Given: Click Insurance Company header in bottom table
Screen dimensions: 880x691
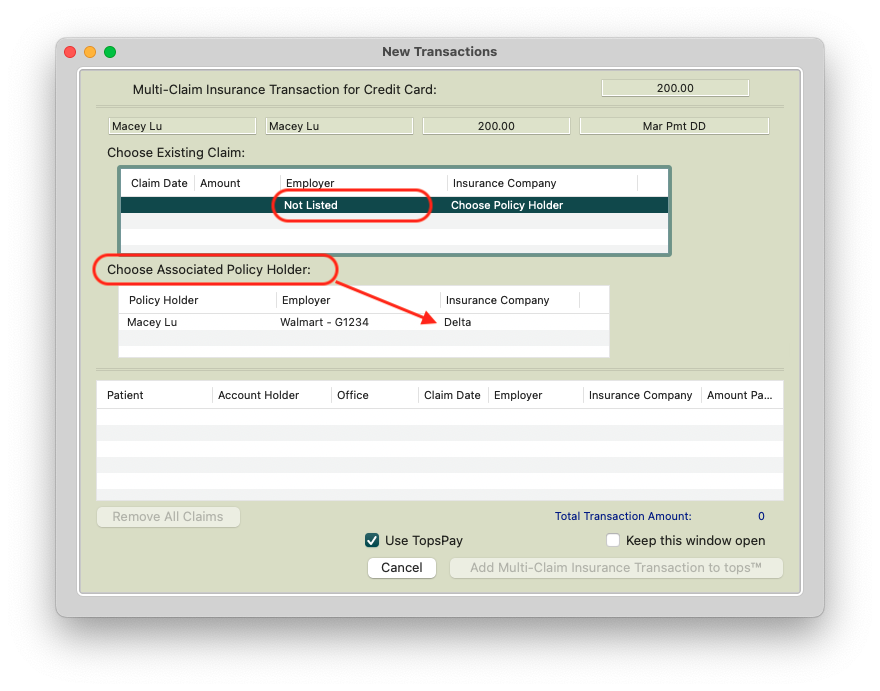Looking at the screenshot, I should pyautogui.click(x=640, y=395).
